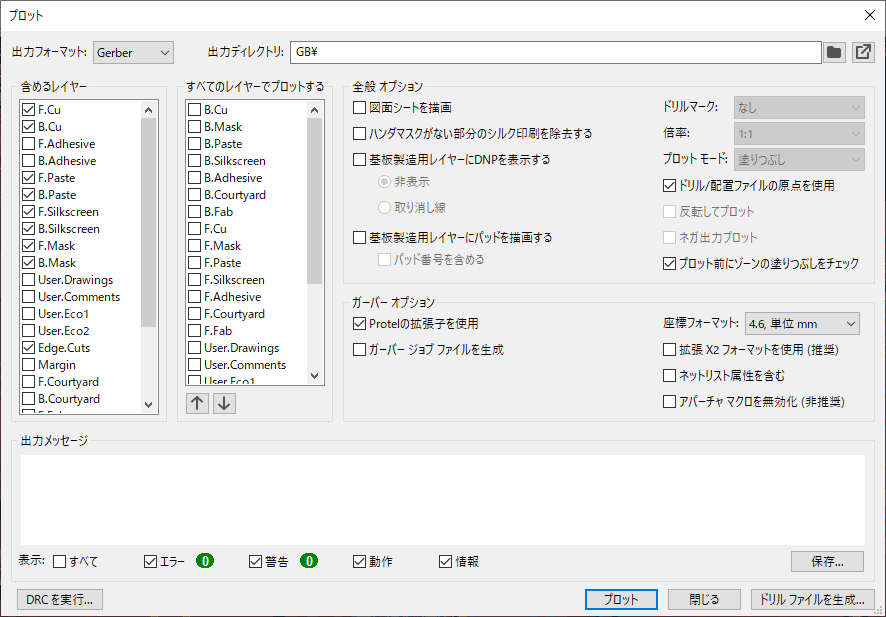Open output directory in file explorer icon
Screen dimensions: 886x617
[863, 53]
